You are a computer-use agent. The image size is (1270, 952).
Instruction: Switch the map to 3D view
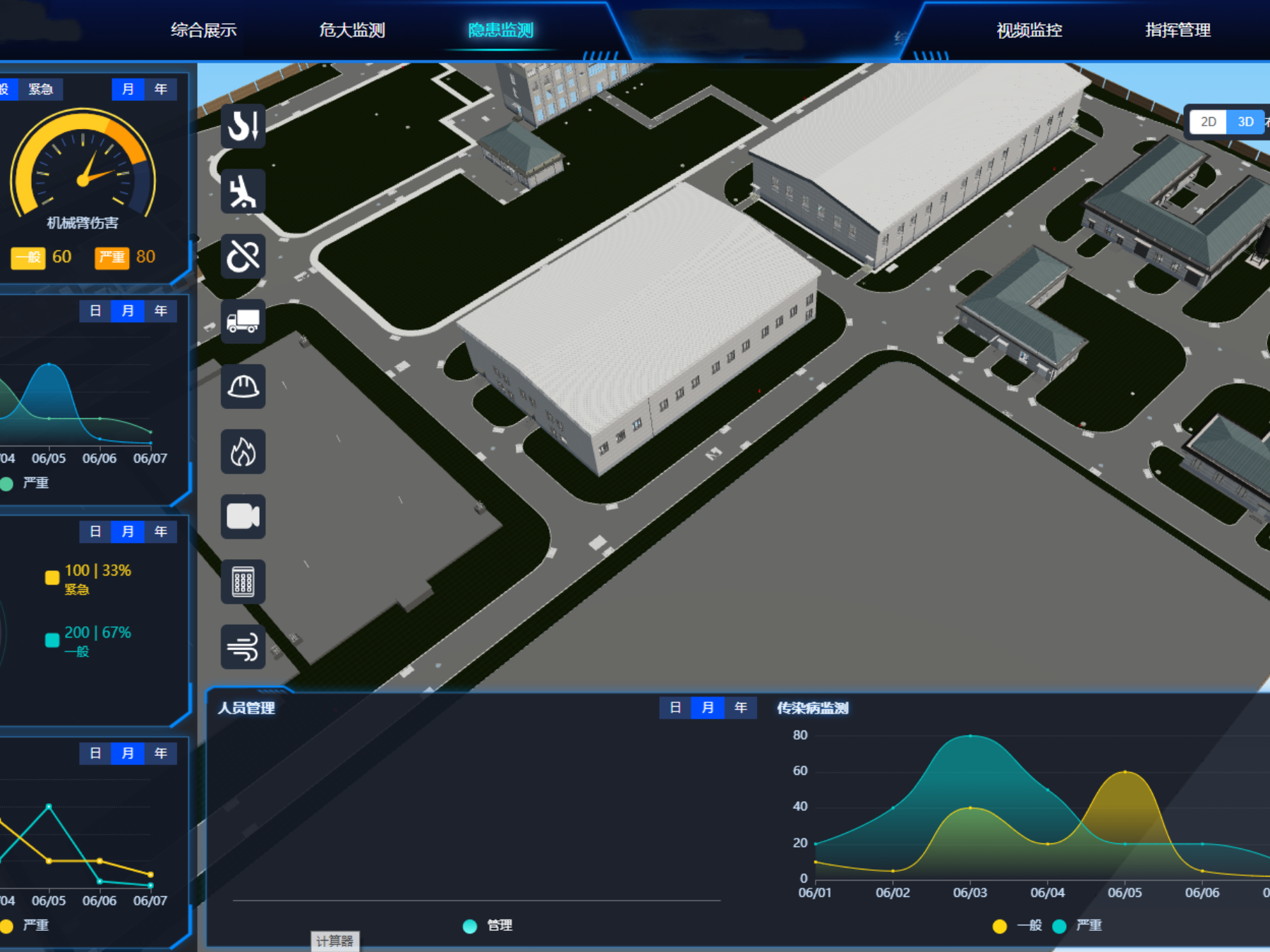point(1245,122)
